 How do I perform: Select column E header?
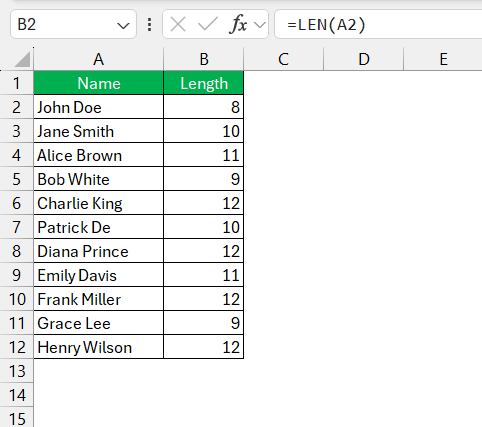coord(443,59)
